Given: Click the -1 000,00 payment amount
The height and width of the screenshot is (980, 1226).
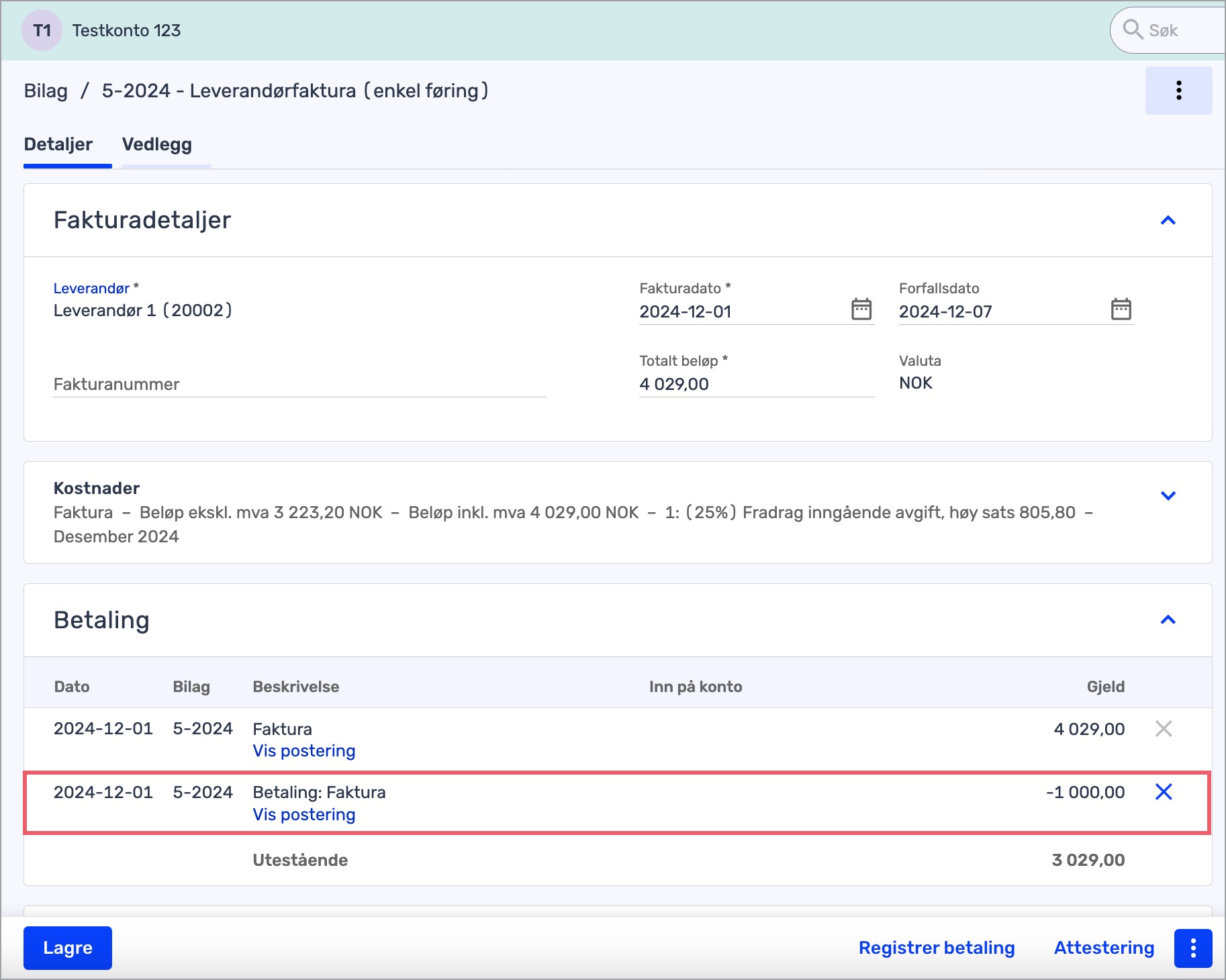Looking at the screenshot, I should [x=1085, y=792].
